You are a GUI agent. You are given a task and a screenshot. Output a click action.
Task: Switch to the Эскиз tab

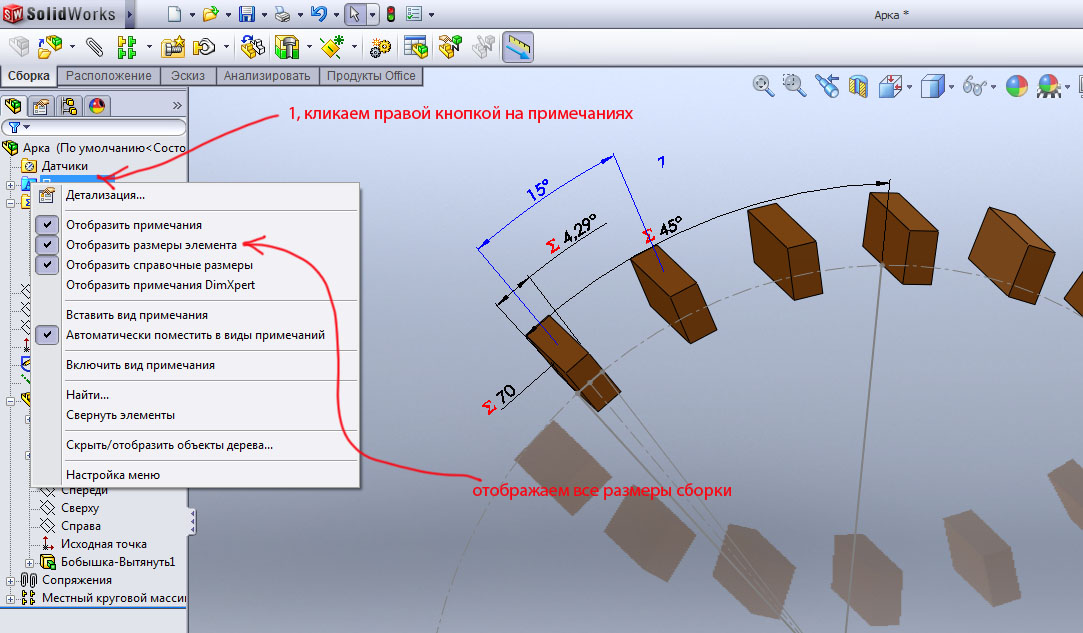click(x=188, y=76)
